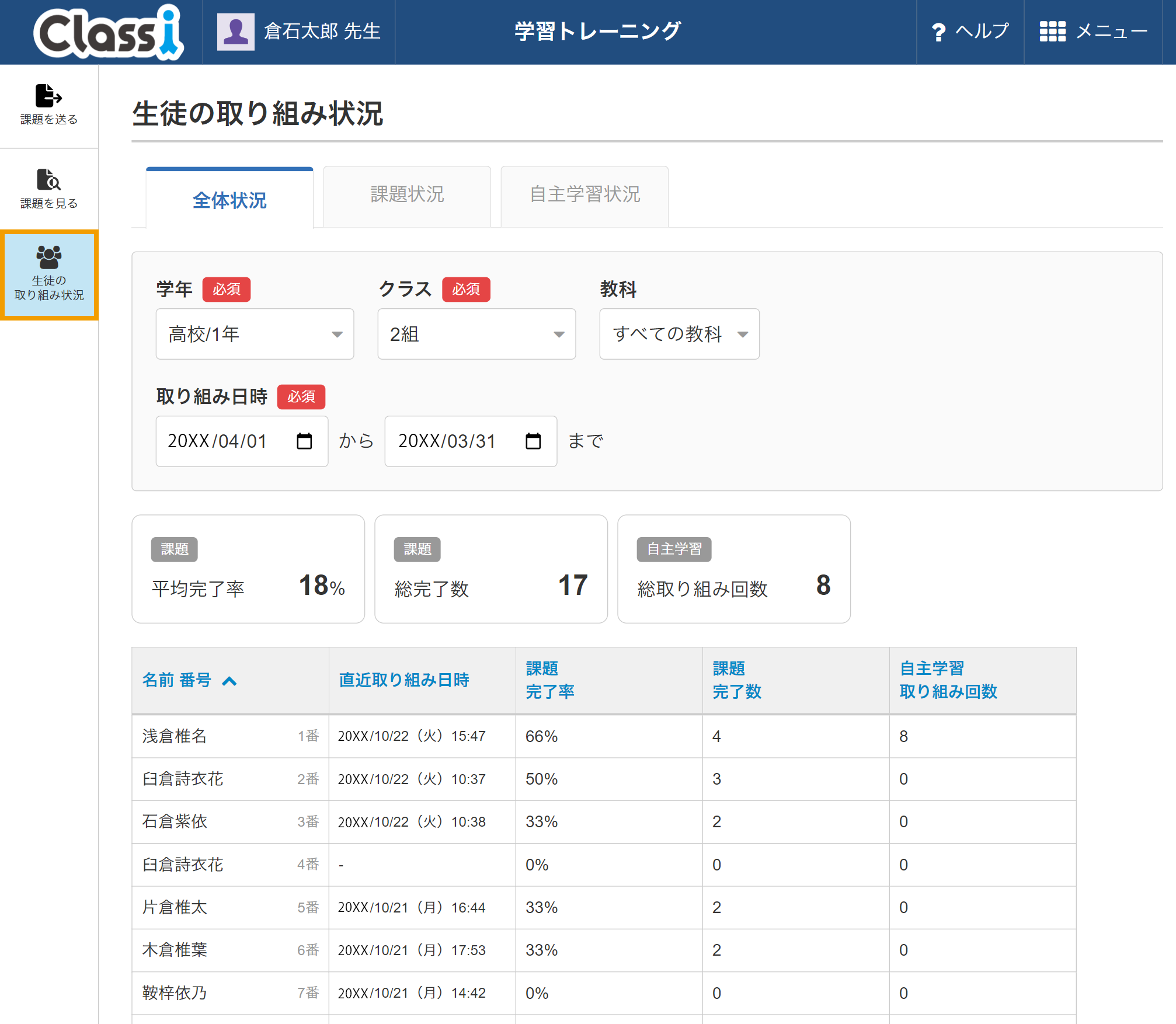This screenshot has width=1176, height=1024.
Task: Click the メニュー label in header
Action: click(x=1112, y=31)
